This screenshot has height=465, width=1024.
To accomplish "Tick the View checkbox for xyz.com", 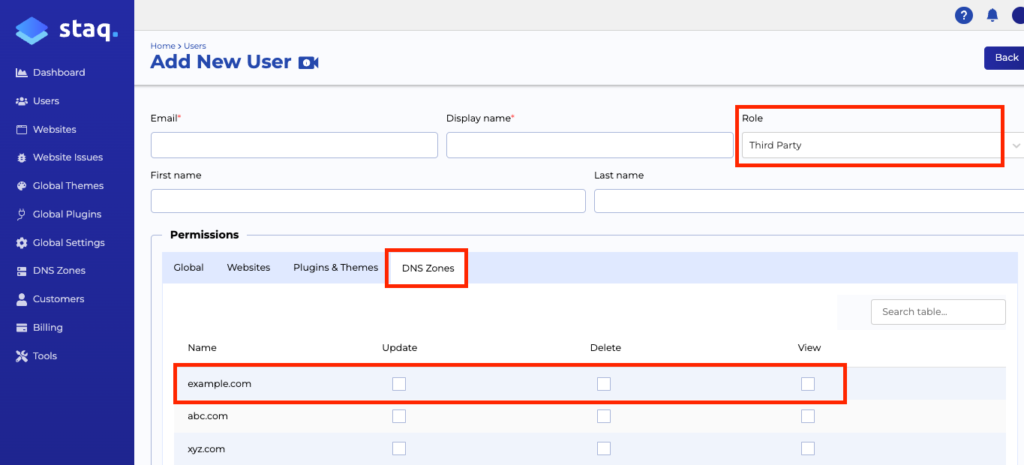I will click(x=807, y=448).
